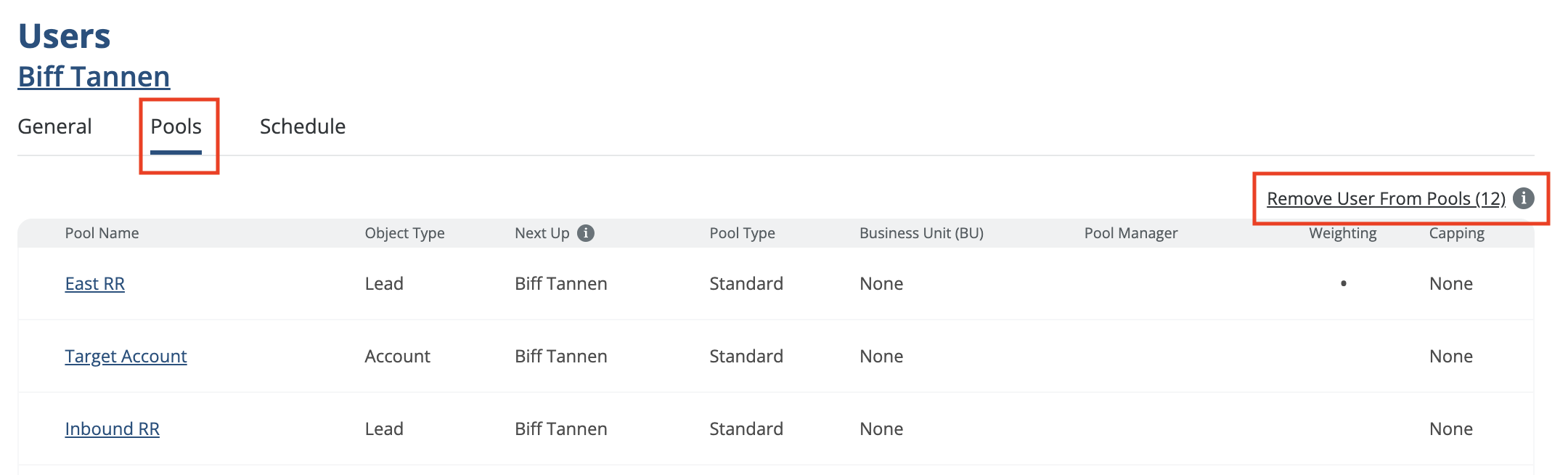Click the Pool Manager column header
Viewport: 1568px width, 475px height.
1130,233
